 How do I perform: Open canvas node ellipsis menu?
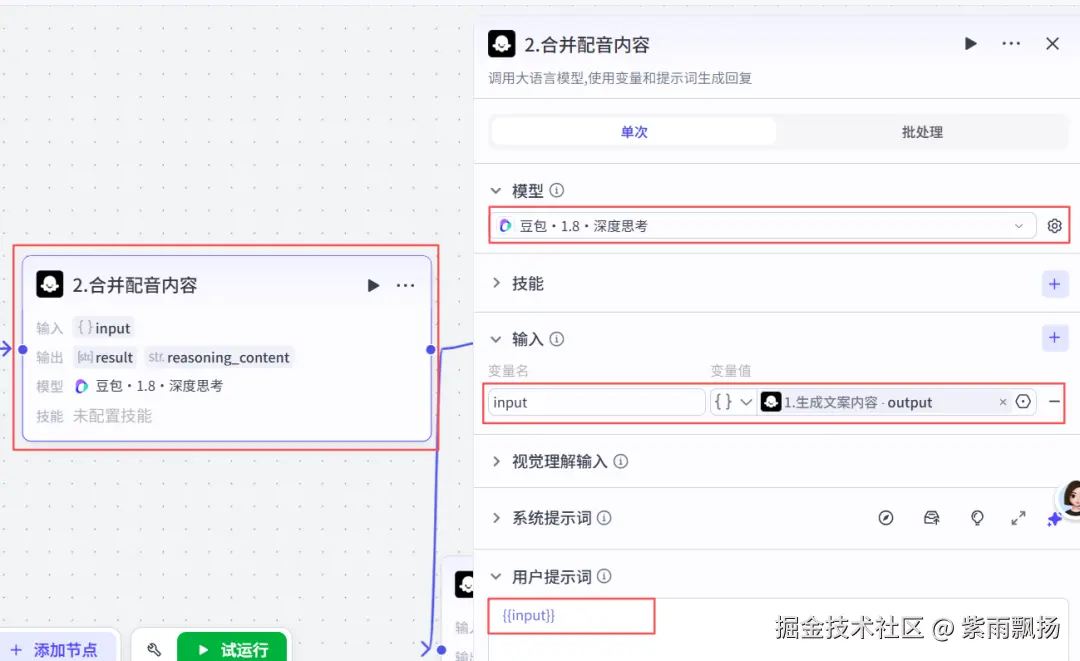pyautogui.click(x=406, y=285)
